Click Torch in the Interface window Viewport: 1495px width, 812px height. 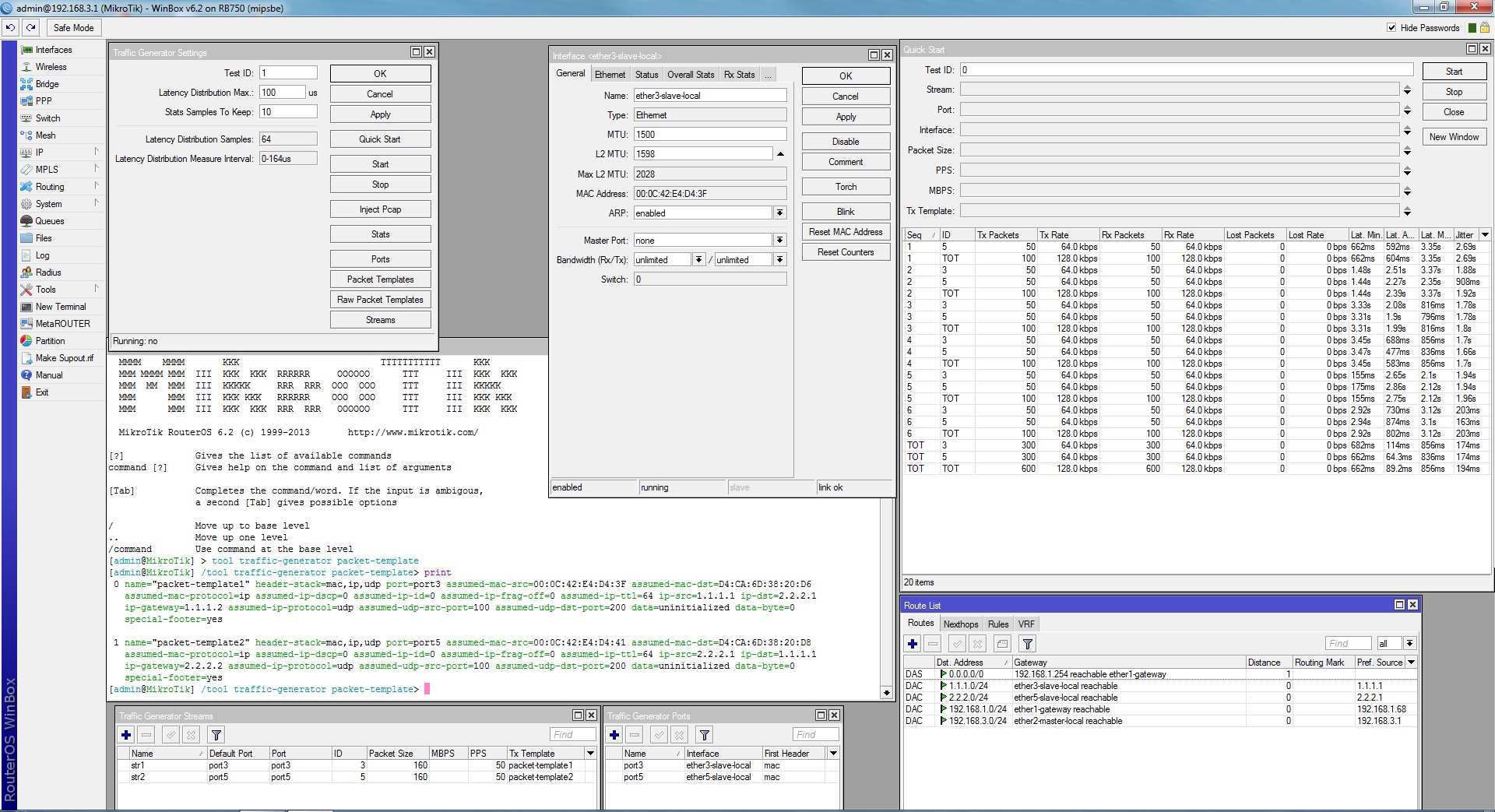(x=846, y=187)
